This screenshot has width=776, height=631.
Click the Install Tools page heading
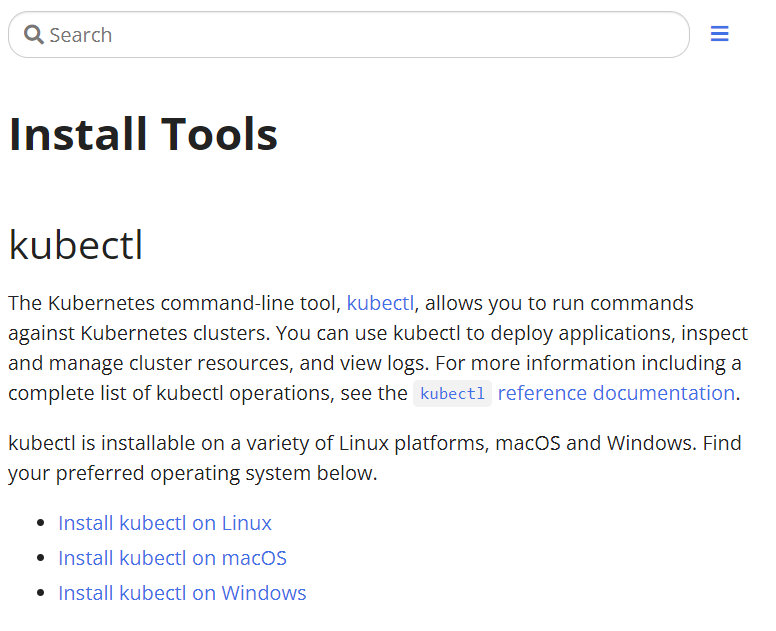144,134
